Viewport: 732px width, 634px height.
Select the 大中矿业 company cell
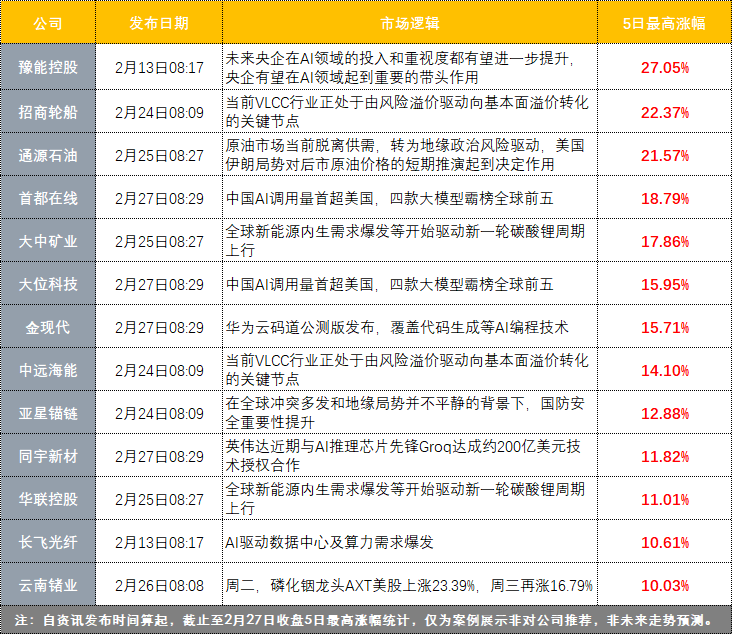tap(48, 241)
